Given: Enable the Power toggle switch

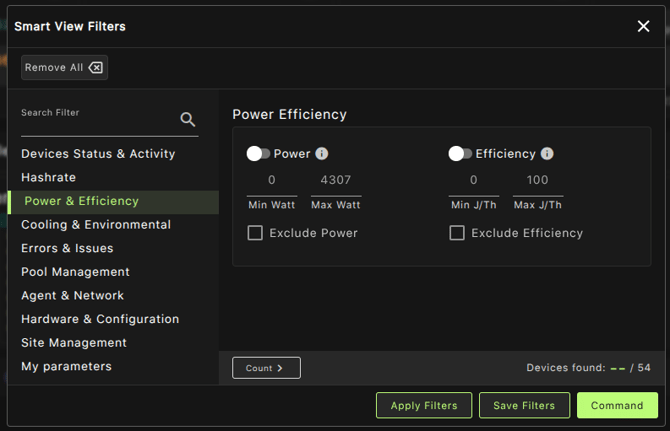Looking at the screenshot, I should (258, 154).
